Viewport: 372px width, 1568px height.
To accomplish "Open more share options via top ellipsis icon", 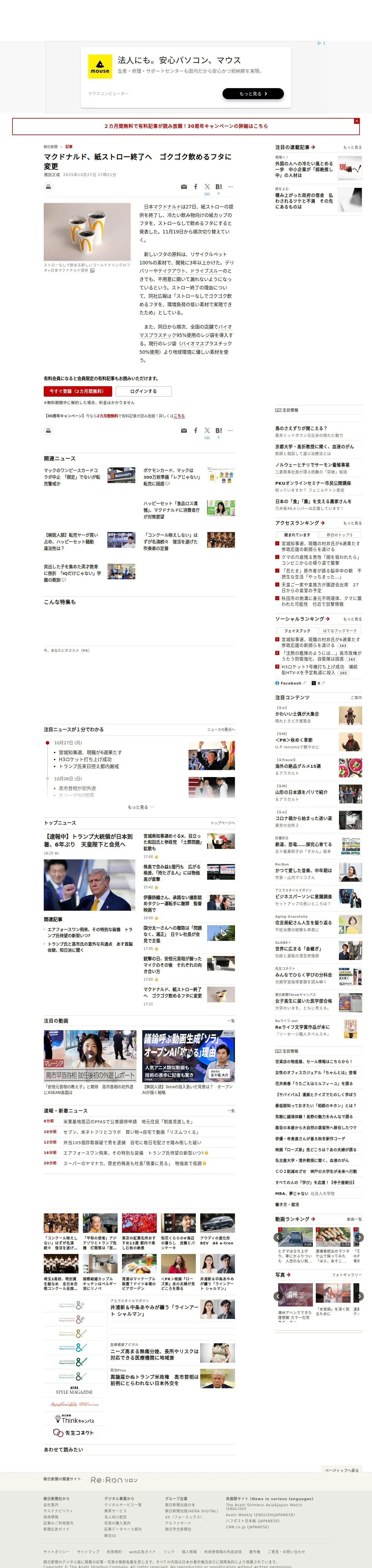I will pyautogui.click(x=230, y=187).
